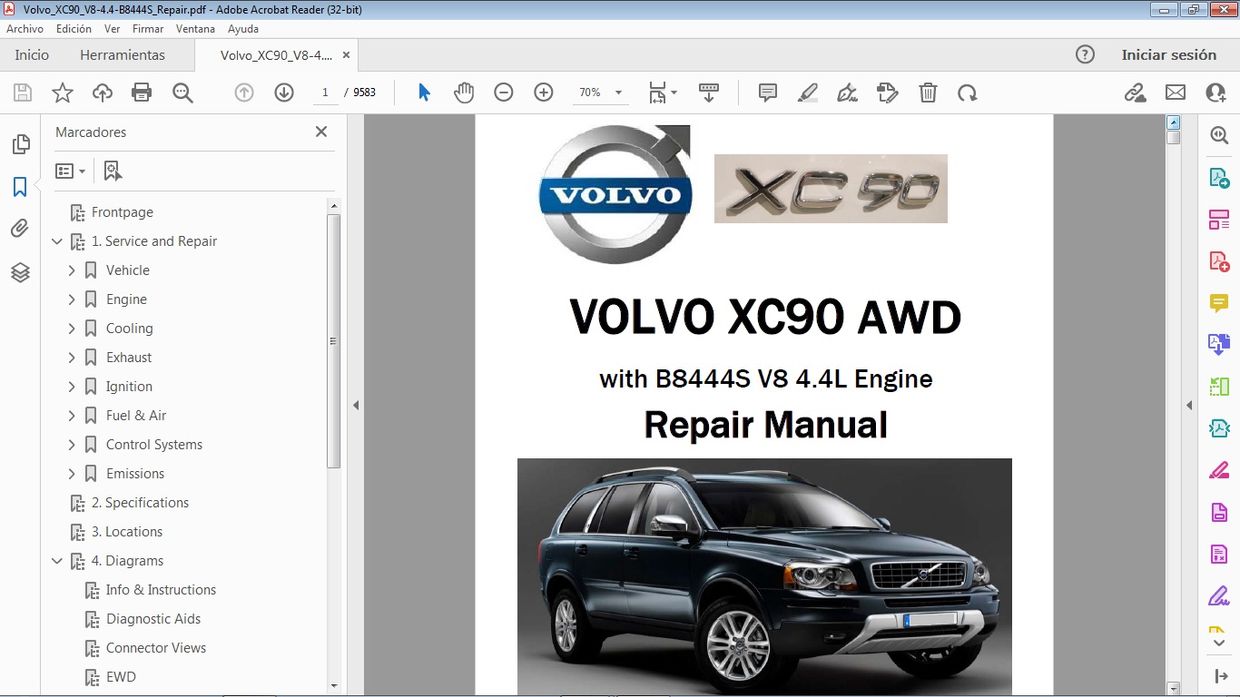The image size is (1240, 697).
Task: Switch to the Herramientas tab
Action: 122,55
